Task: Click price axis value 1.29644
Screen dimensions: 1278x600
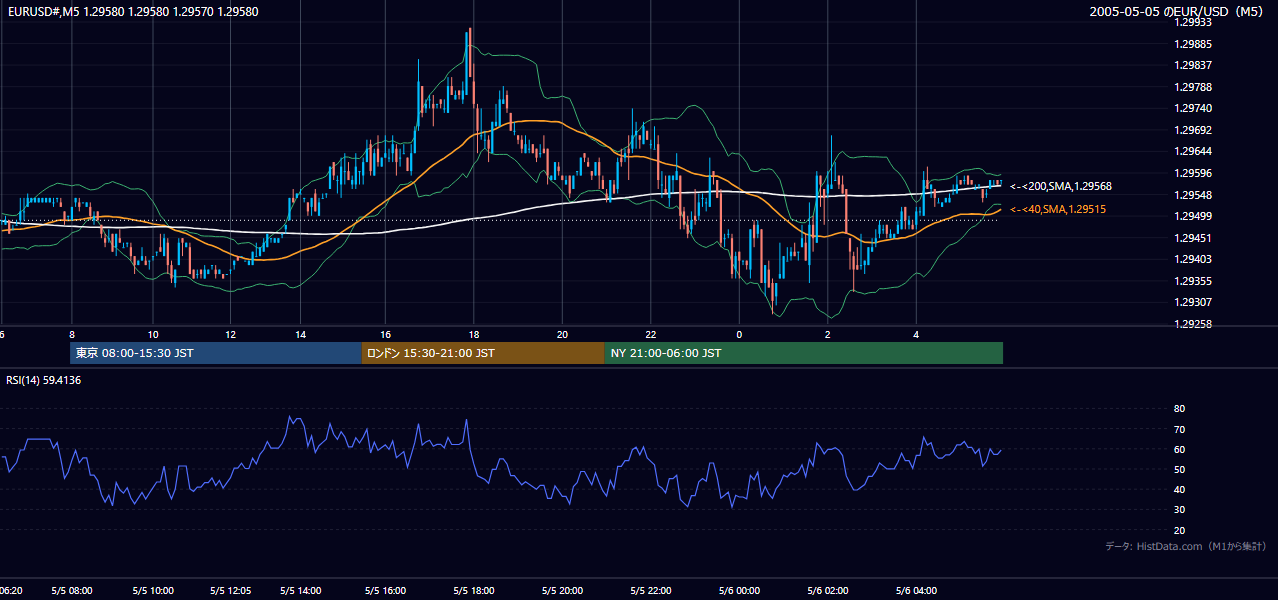Action: point(1194,152)
